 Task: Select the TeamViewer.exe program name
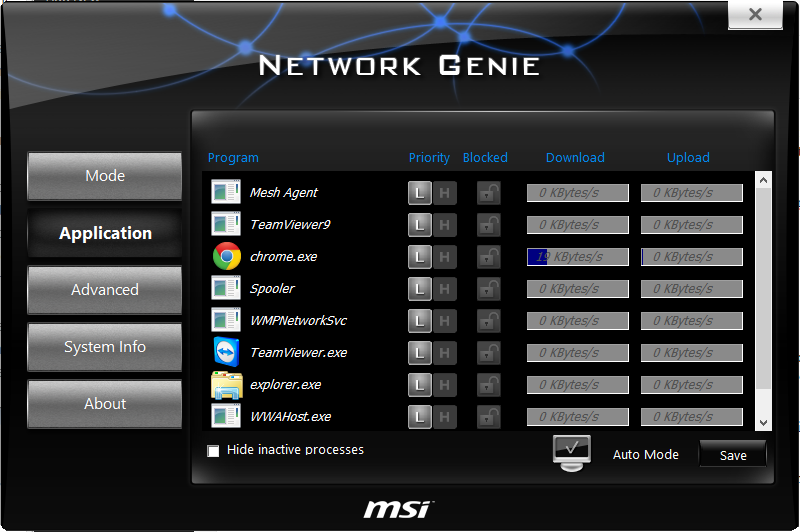tap(298, 352)
